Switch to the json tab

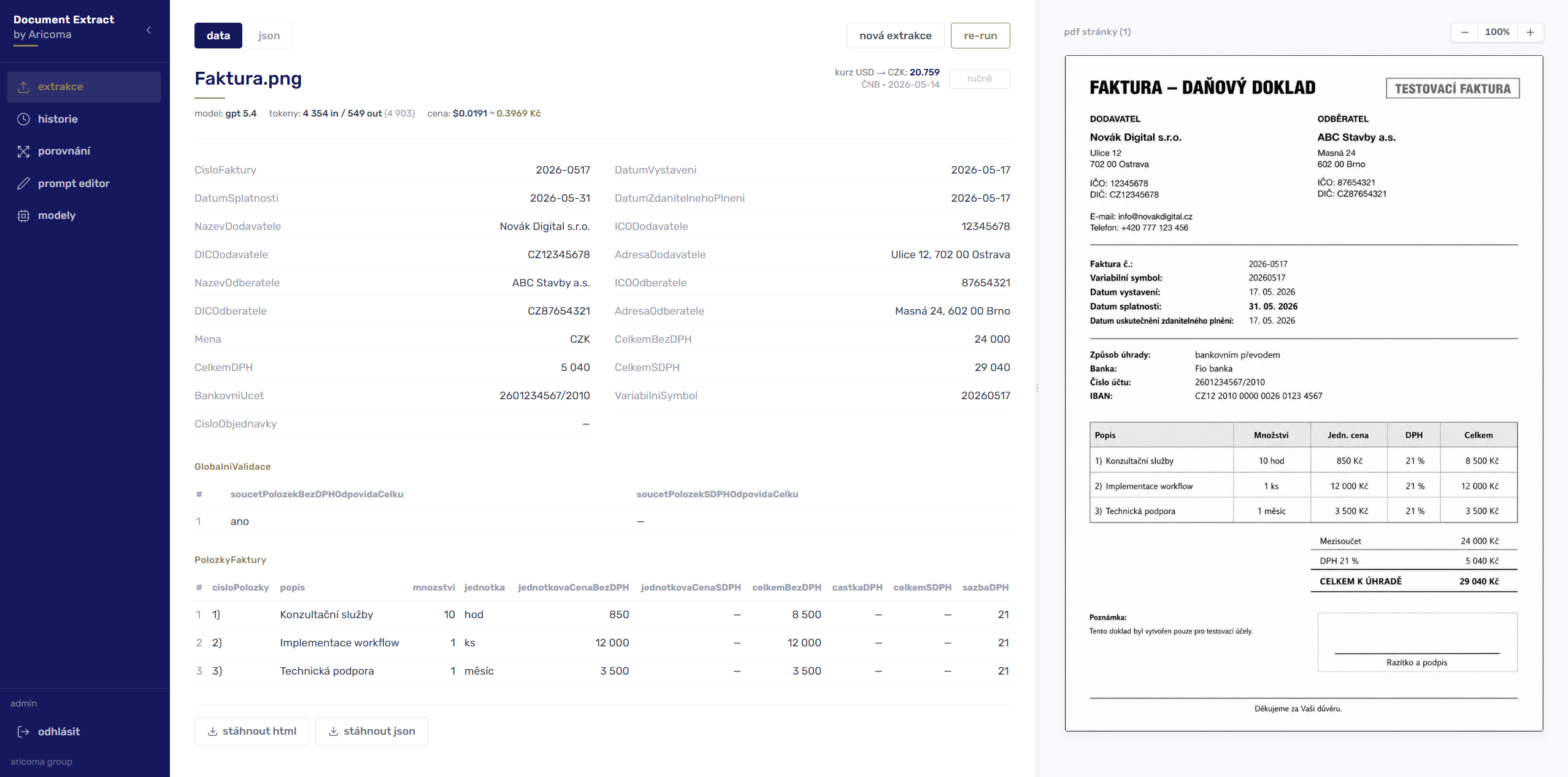[269, 36]
